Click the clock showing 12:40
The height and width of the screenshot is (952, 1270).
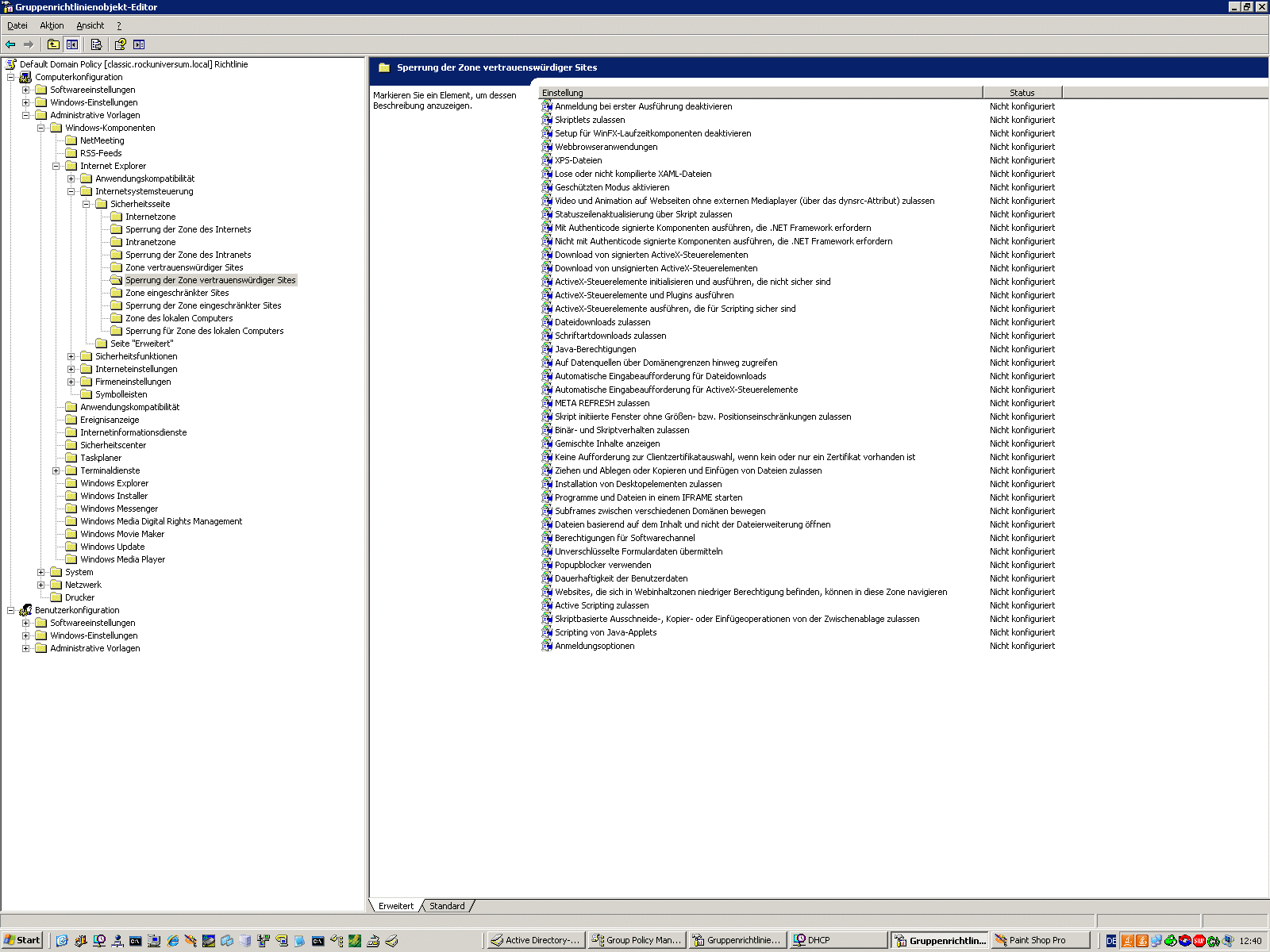pyautogui.click(x=1250, y=941)
